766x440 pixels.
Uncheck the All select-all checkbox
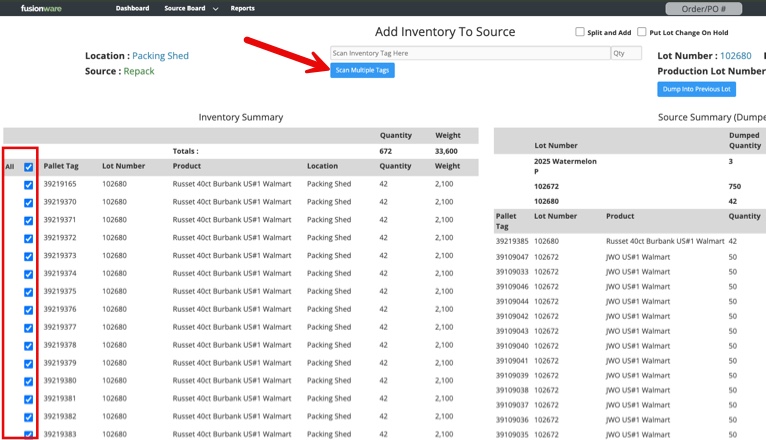tap(29, 167)
